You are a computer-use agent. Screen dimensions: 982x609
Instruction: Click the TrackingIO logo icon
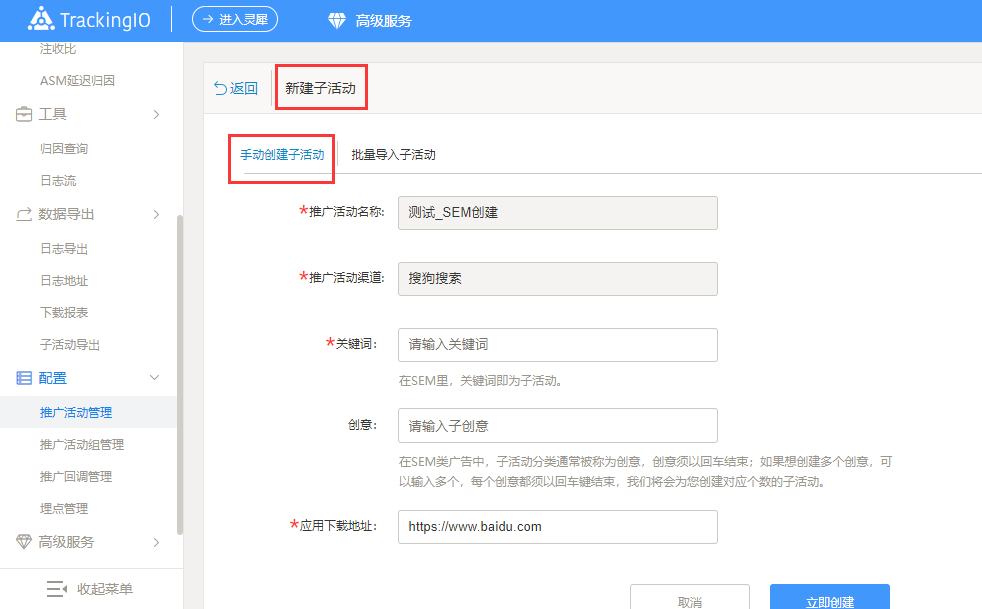point(41,20)
